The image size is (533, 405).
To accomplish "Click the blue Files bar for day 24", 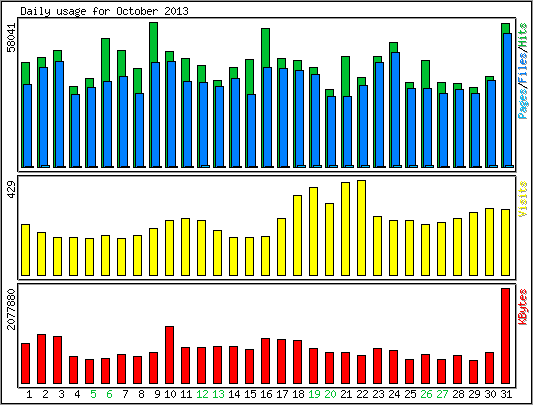I will 395,110.
